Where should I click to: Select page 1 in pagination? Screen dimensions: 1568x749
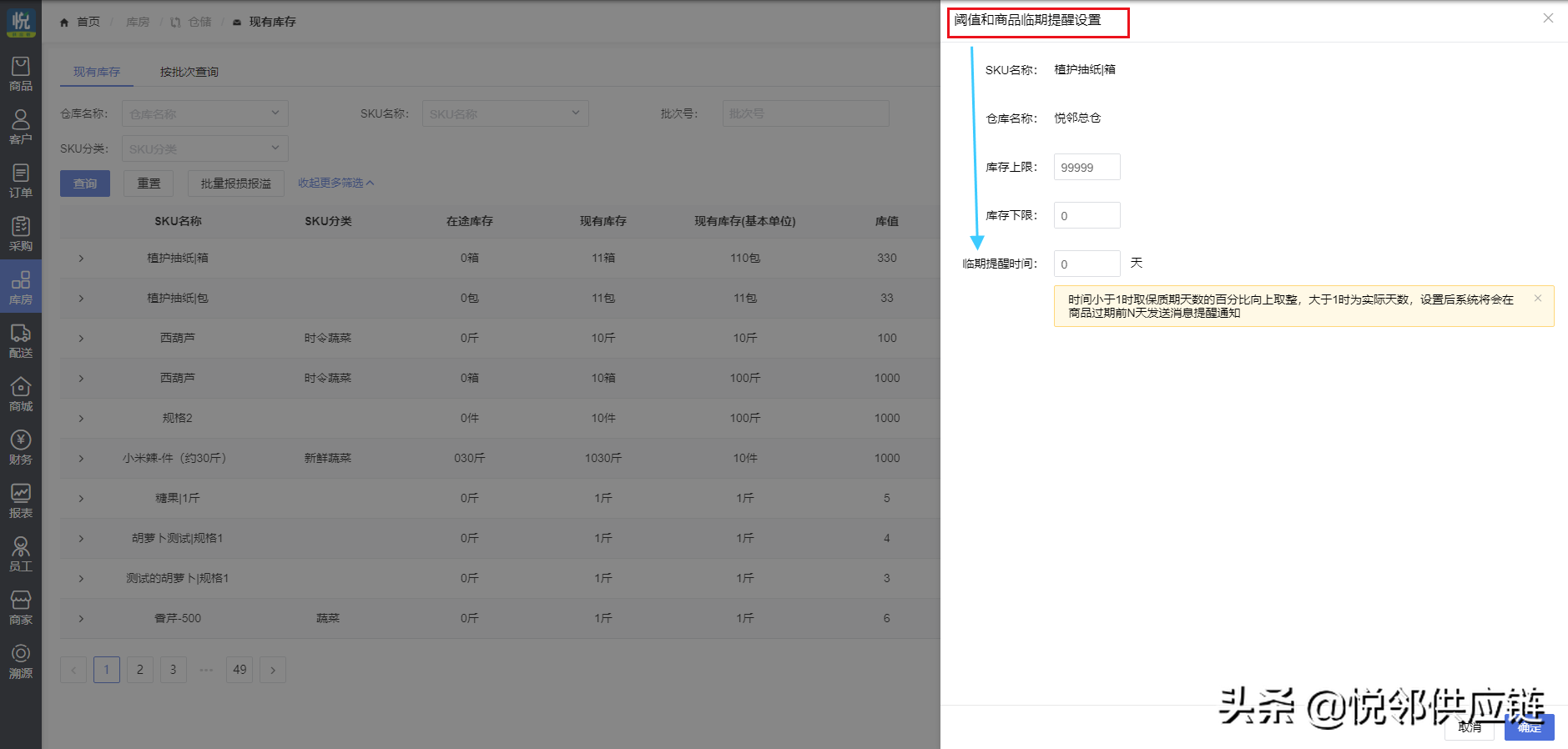click(x=107, y=670)
